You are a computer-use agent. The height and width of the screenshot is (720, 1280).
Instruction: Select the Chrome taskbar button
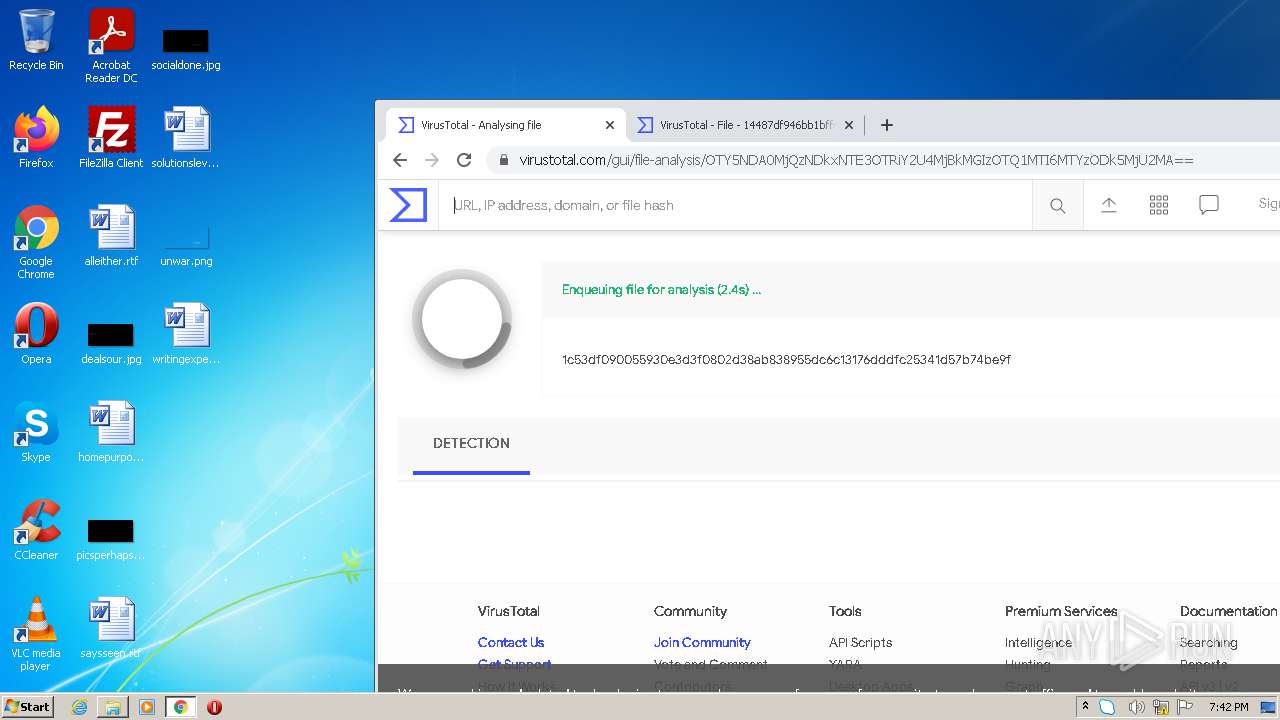(x=180, y=707)
